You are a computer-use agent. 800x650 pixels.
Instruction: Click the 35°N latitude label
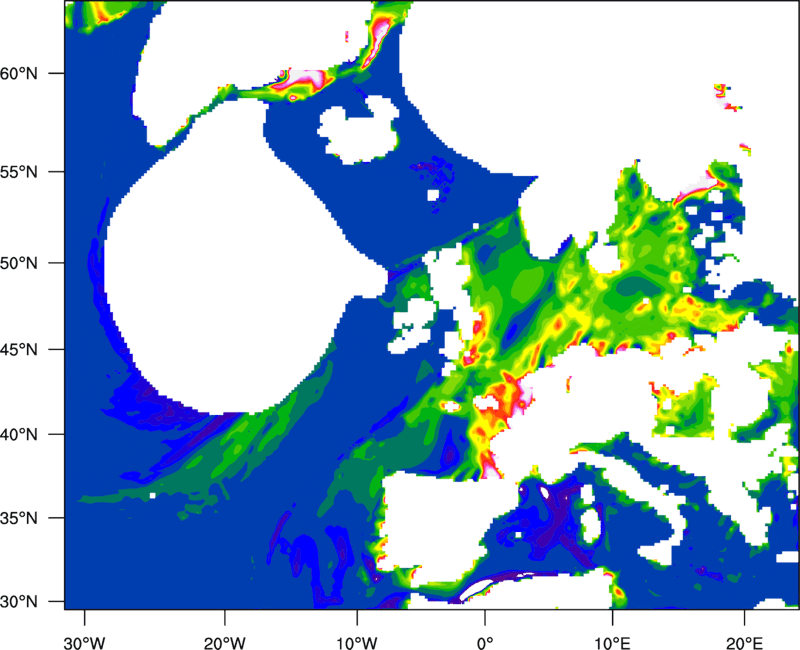point(19,518)
